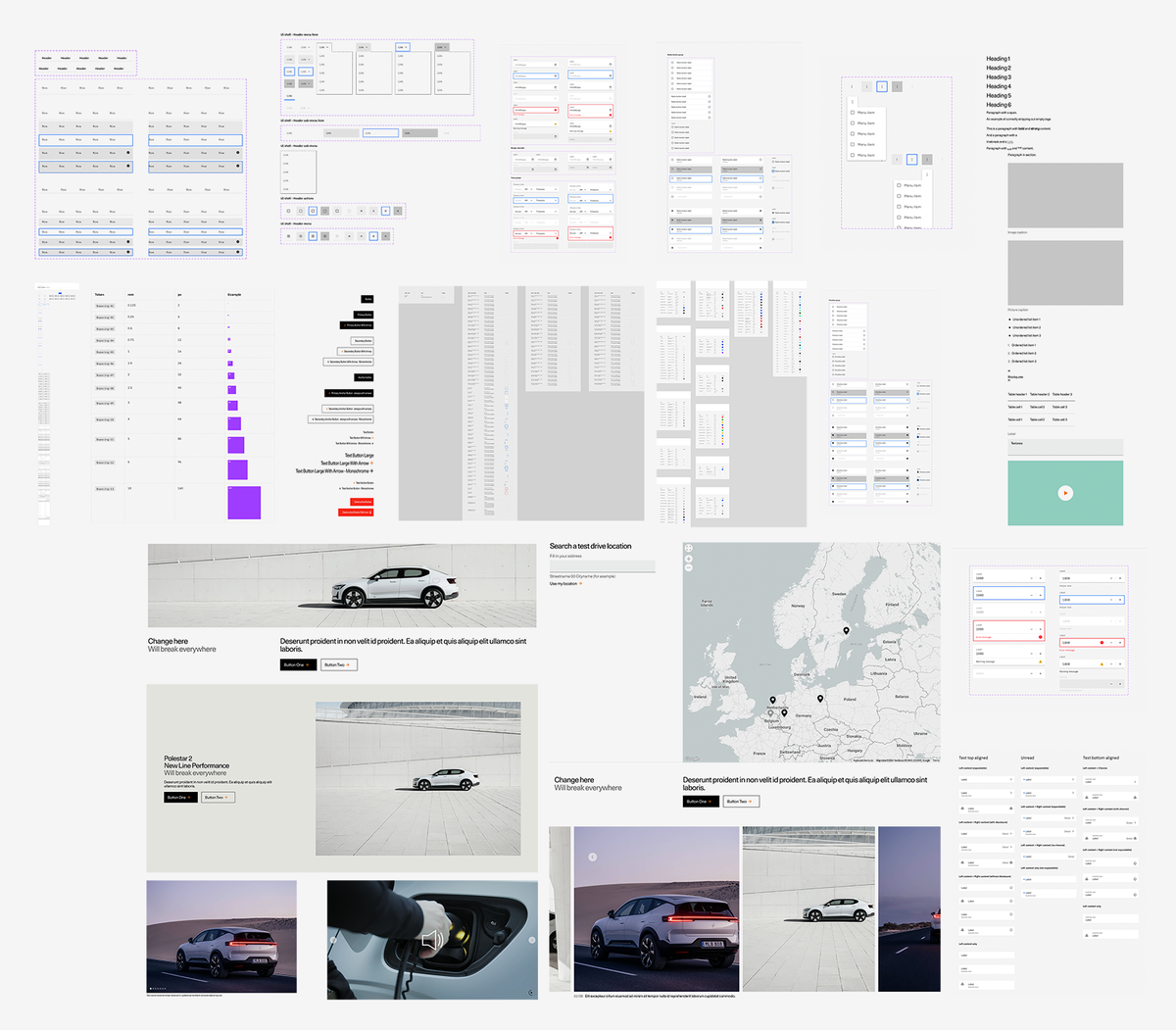Image resolution: width=1176 pixels, height=1030 pixels.
Task: Click the Polestar 2 New Line Performance heading
Action: (197, 761)
